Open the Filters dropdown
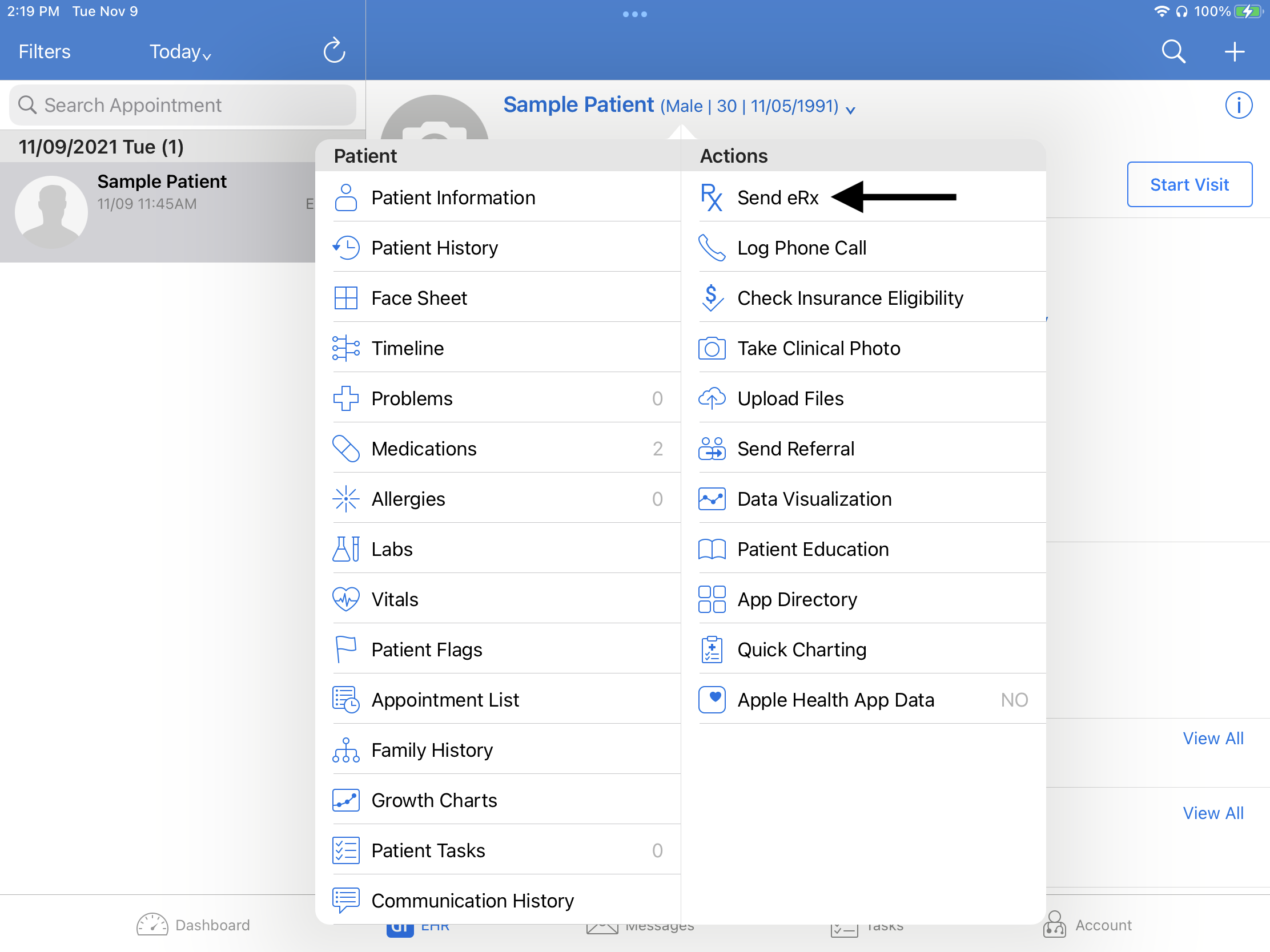Screen dimensions: 1270x952 click(43, 51)
